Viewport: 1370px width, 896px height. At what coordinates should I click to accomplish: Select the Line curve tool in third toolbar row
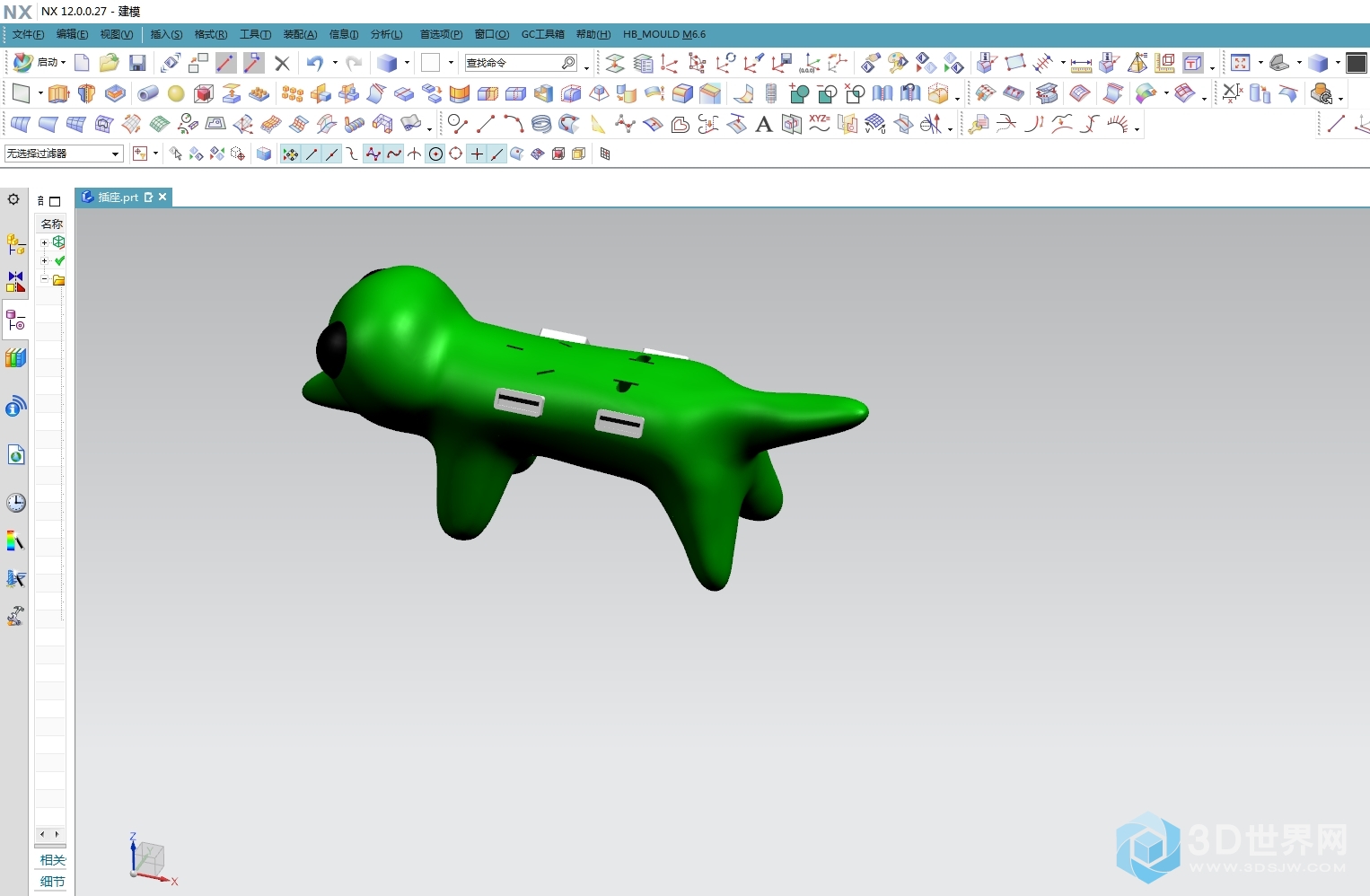pos(486,124)
